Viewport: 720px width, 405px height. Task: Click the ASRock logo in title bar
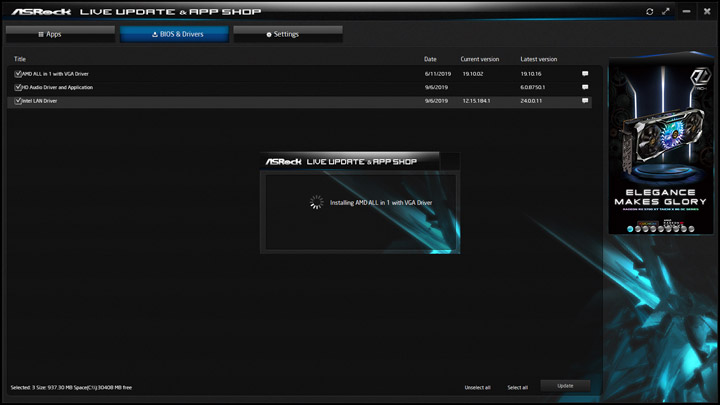click(41, 11)
